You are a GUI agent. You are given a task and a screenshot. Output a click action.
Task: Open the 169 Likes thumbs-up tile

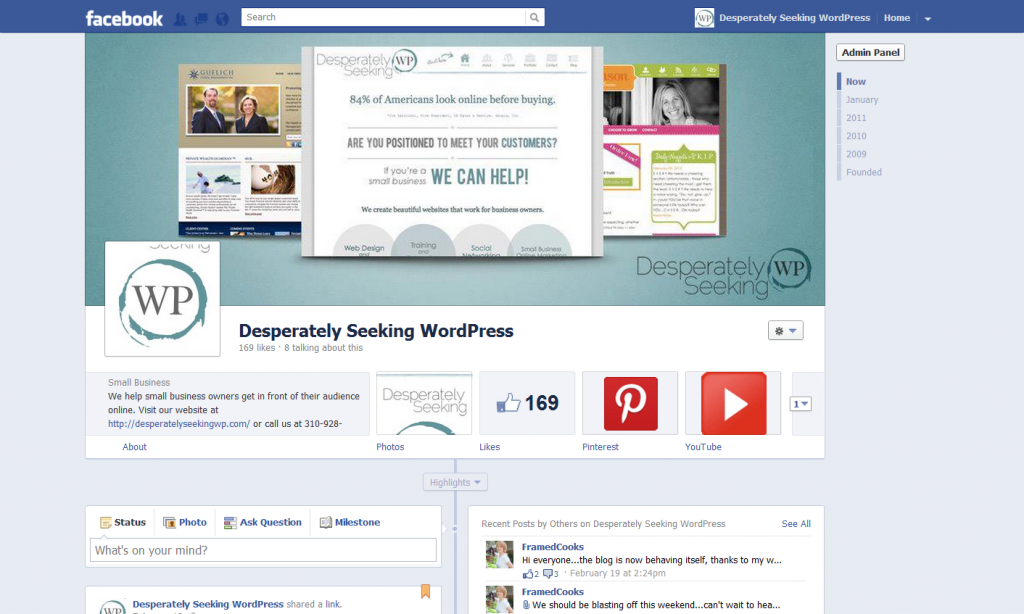[x=527, y=403]
